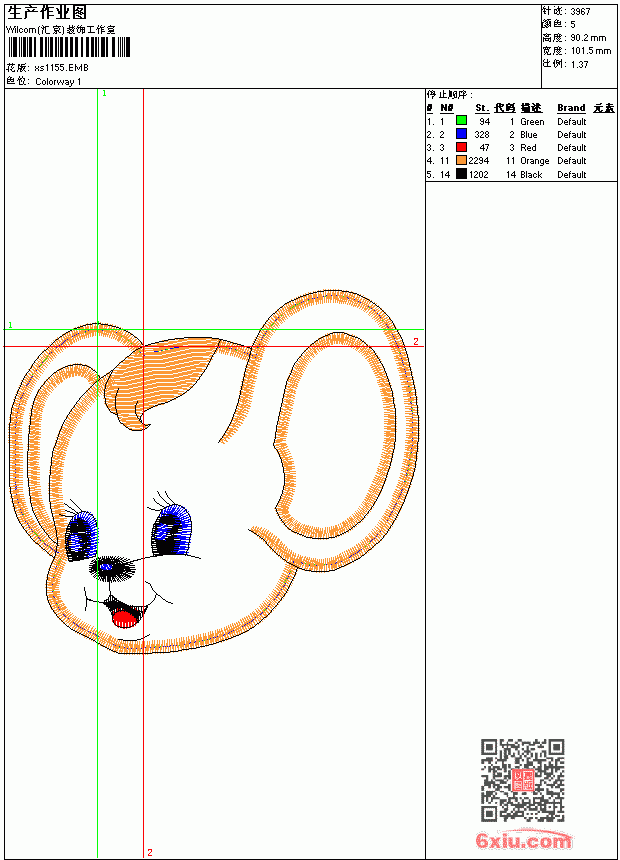620x860 pixels.
Task: Click the height value 90.2 mm
Action: [588, 38]
